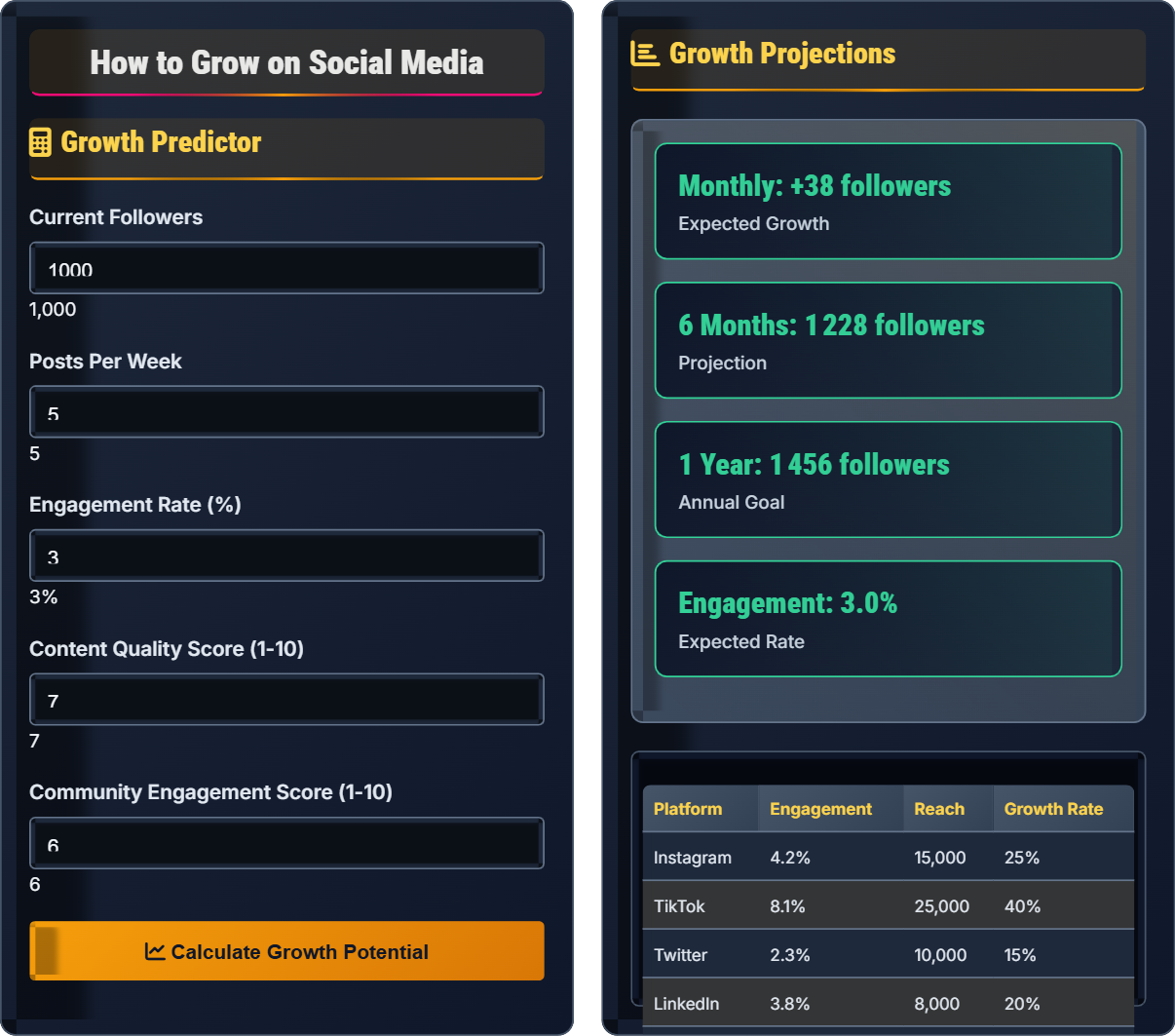Focus the Content Quality Score input
Viewport: 1175px width, 1036px height.
tap(286, 700)
